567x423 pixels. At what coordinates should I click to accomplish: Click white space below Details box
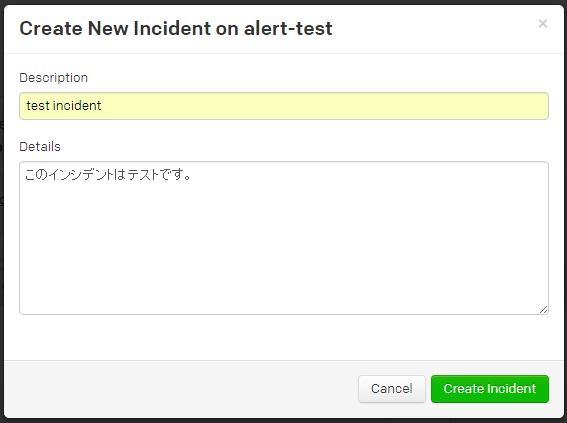pyautogui.click(x=284, y=337)
